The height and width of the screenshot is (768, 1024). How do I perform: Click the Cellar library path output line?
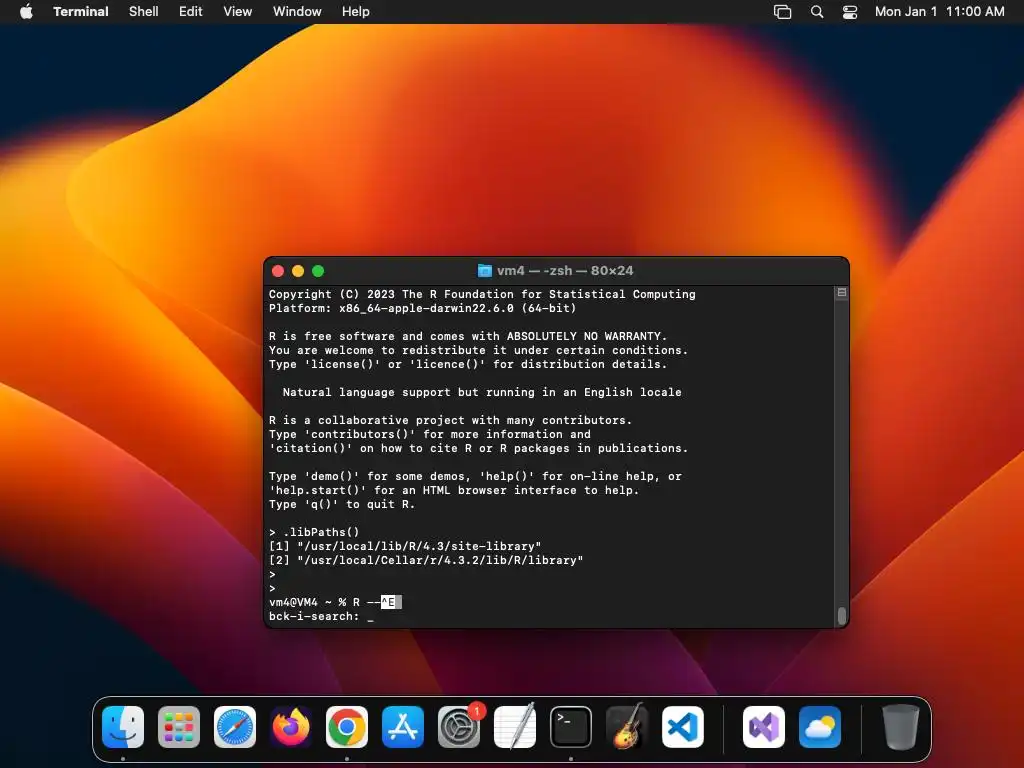point(426,560)
